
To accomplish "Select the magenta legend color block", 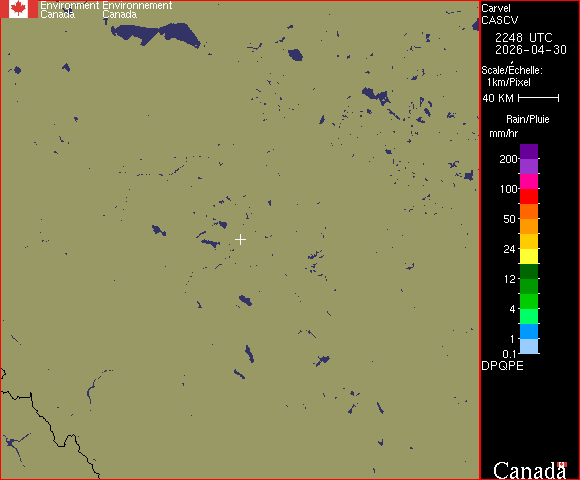I will [x=529, y=181].
